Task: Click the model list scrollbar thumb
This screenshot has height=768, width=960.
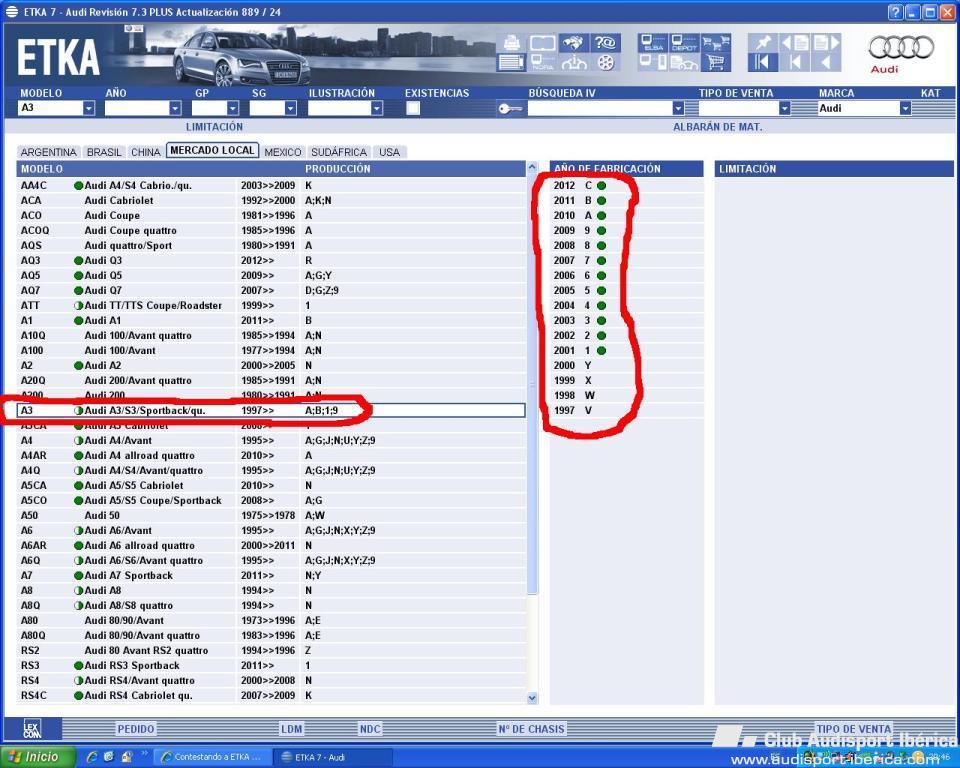Action: coord(532,383)
